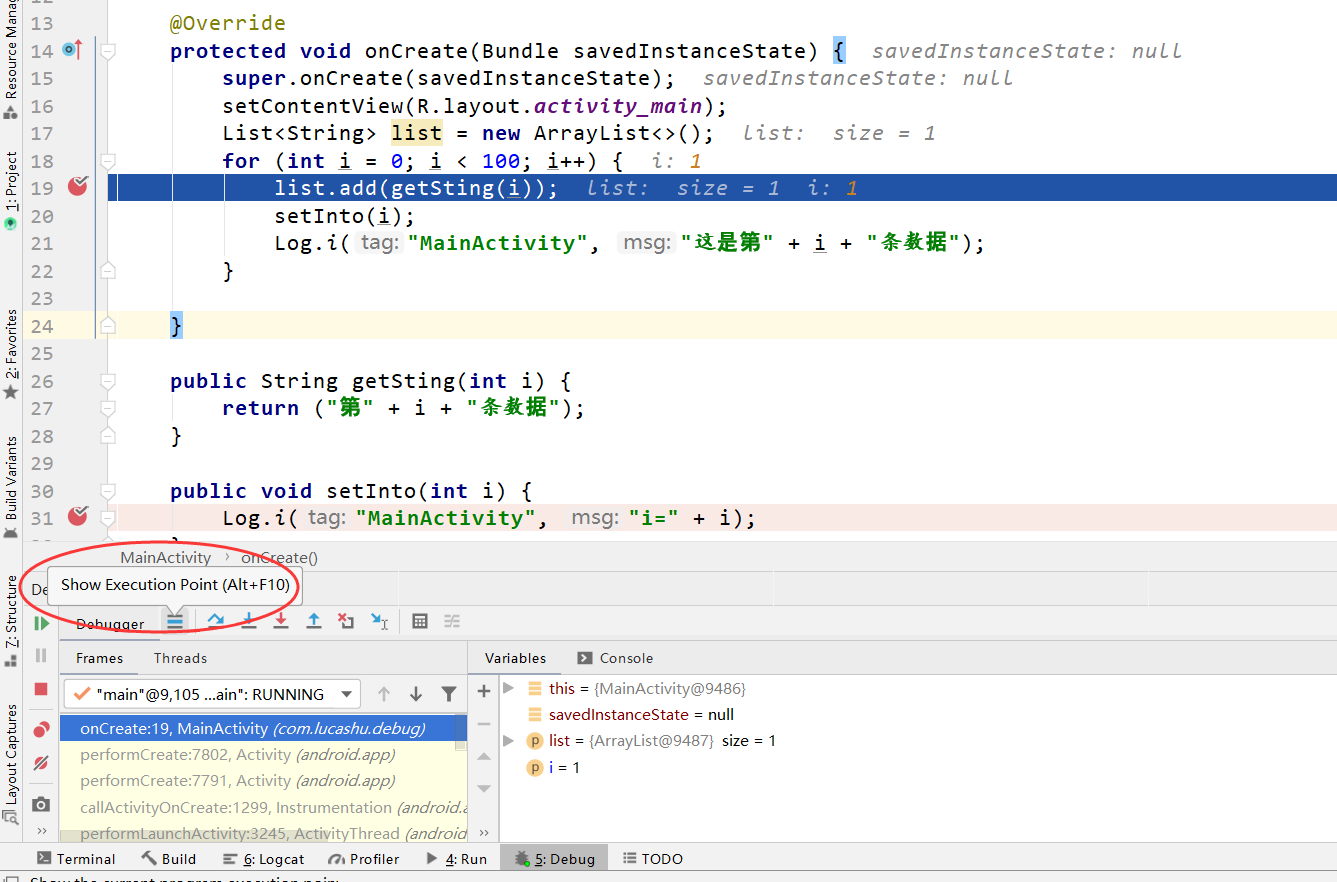Screen dimensions: 1337x882
Task: Open the Terminal tool window
Action: point(76,858)
